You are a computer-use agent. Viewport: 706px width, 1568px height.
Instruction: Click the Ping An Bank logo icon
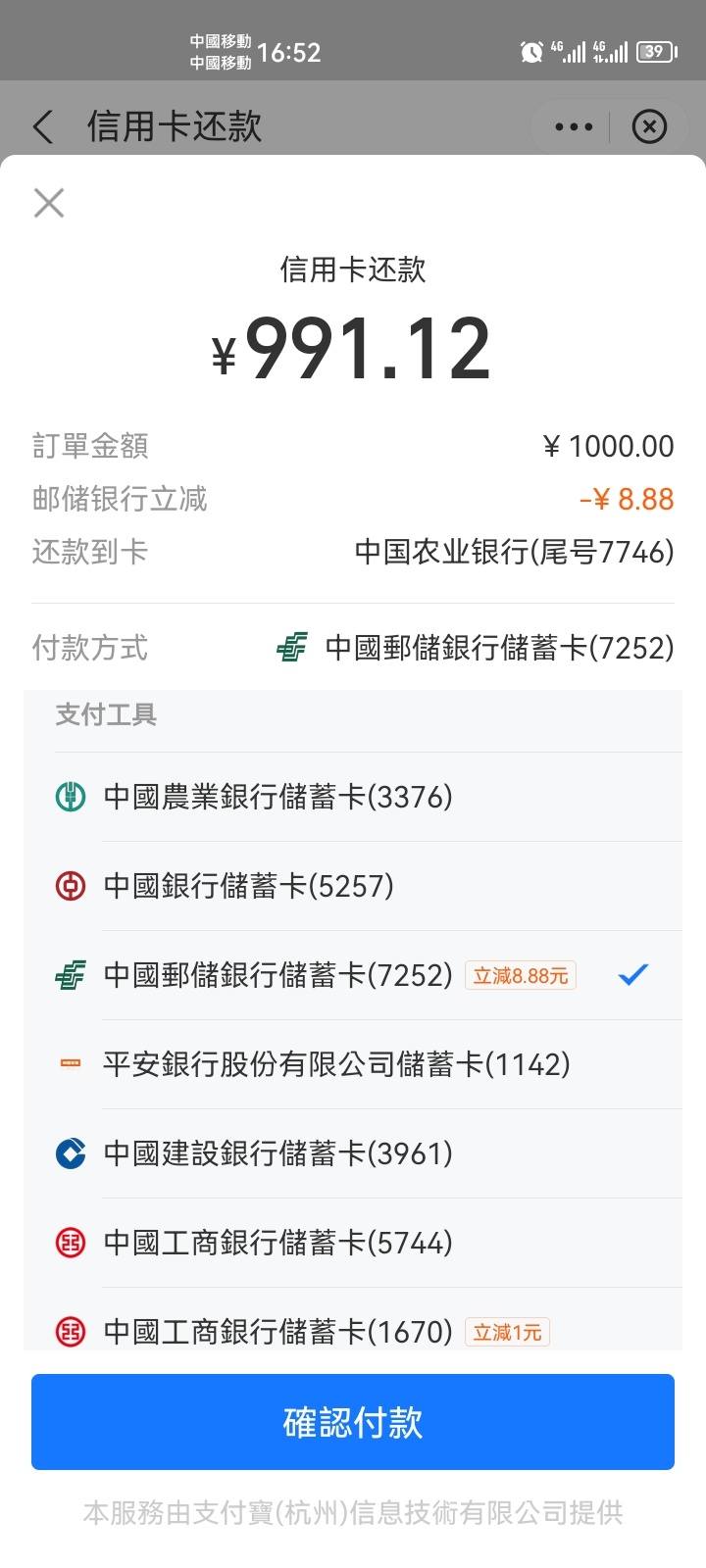(x=71, y=1064)
